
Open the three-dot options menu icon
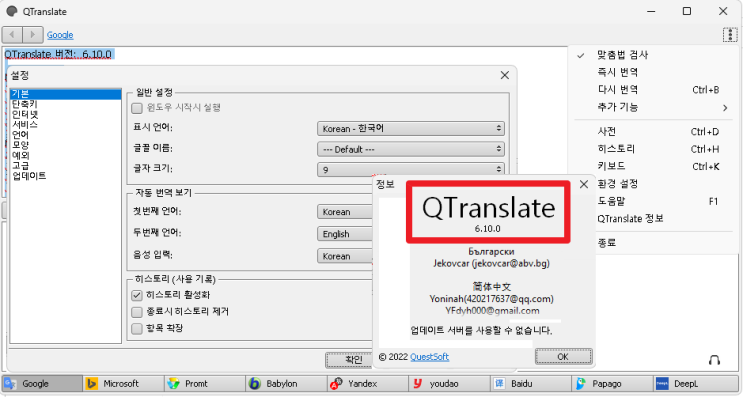point(730,35)
